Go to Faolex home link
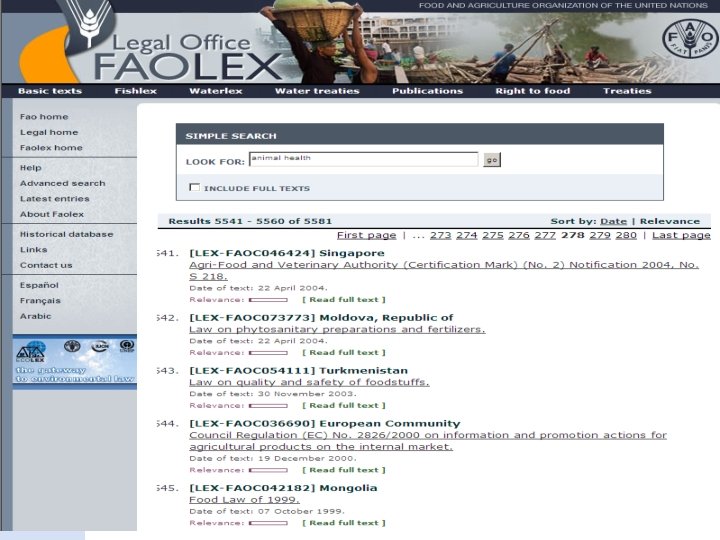The height and width of the screenshot is (540, 720). coord(51,148)
